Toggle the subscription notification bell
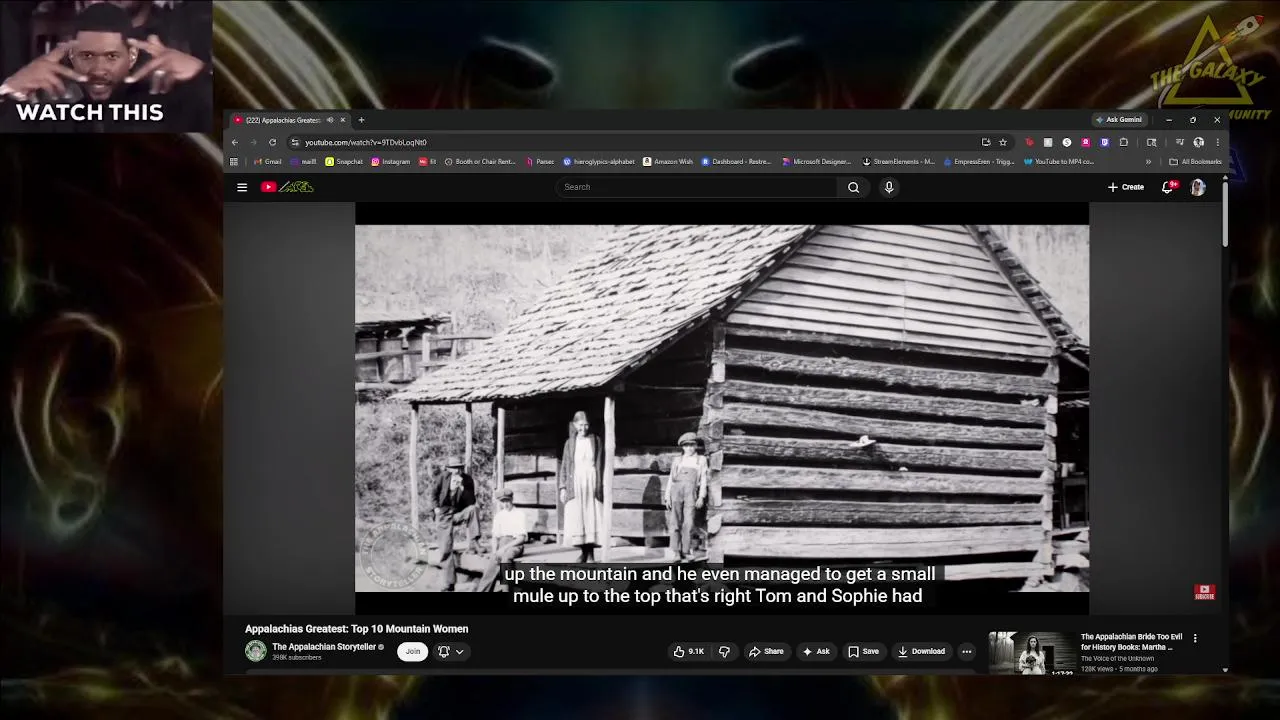 444,651
